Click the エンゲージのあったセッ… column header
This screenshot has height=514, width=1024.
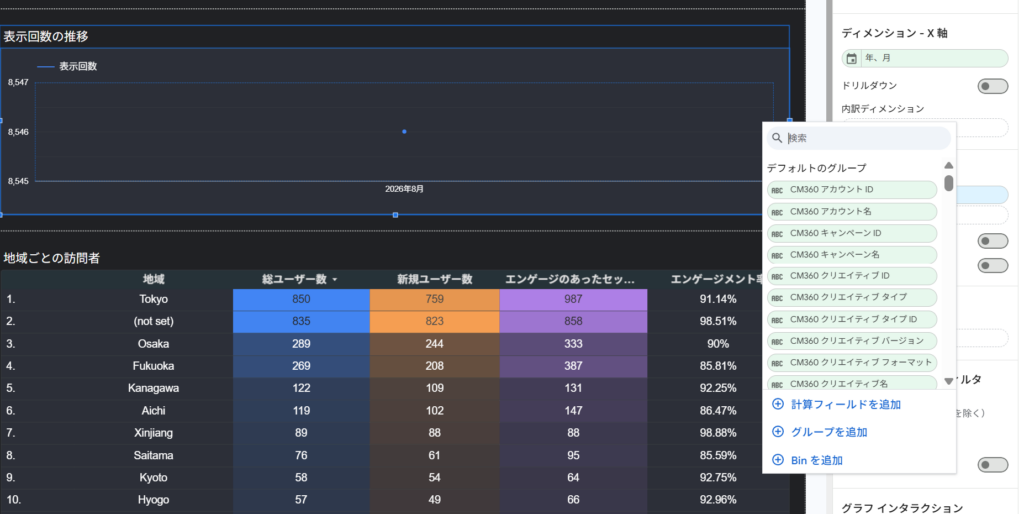(x=569, y=279)
